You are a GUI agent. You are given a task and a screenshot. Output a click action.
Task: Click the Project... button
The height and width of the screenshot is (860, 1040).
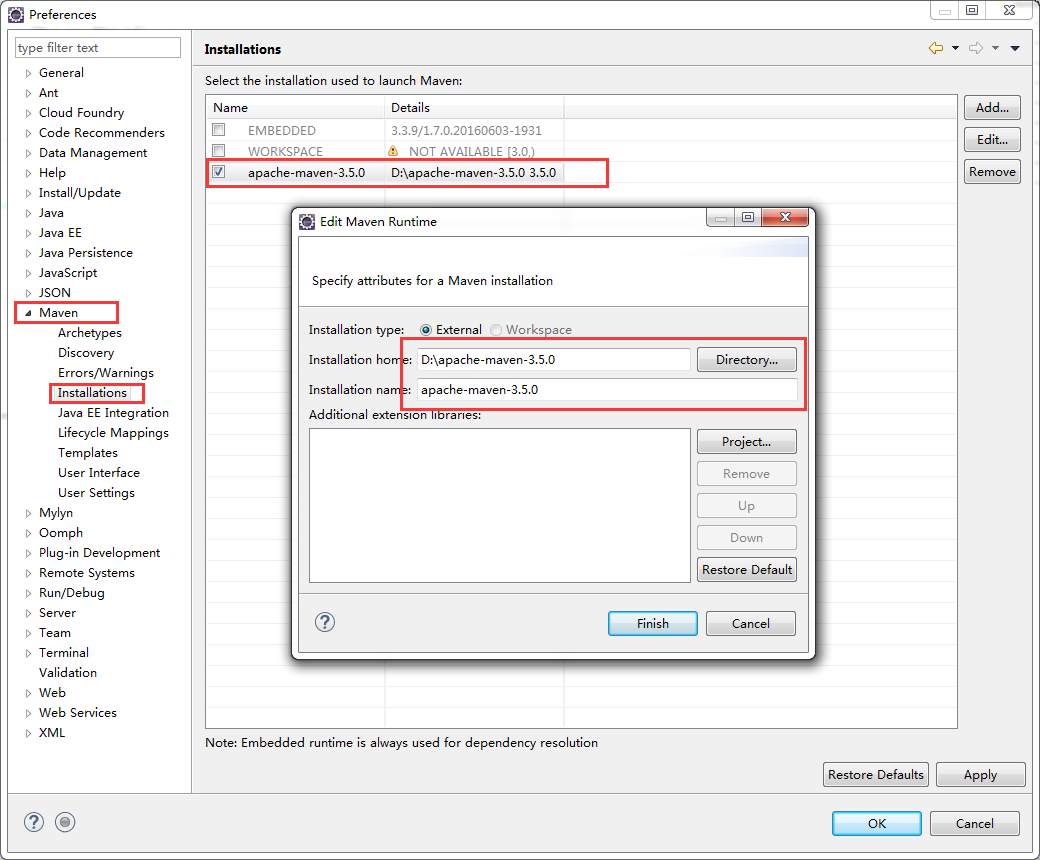pyautogui.click(x=747, y=442)
